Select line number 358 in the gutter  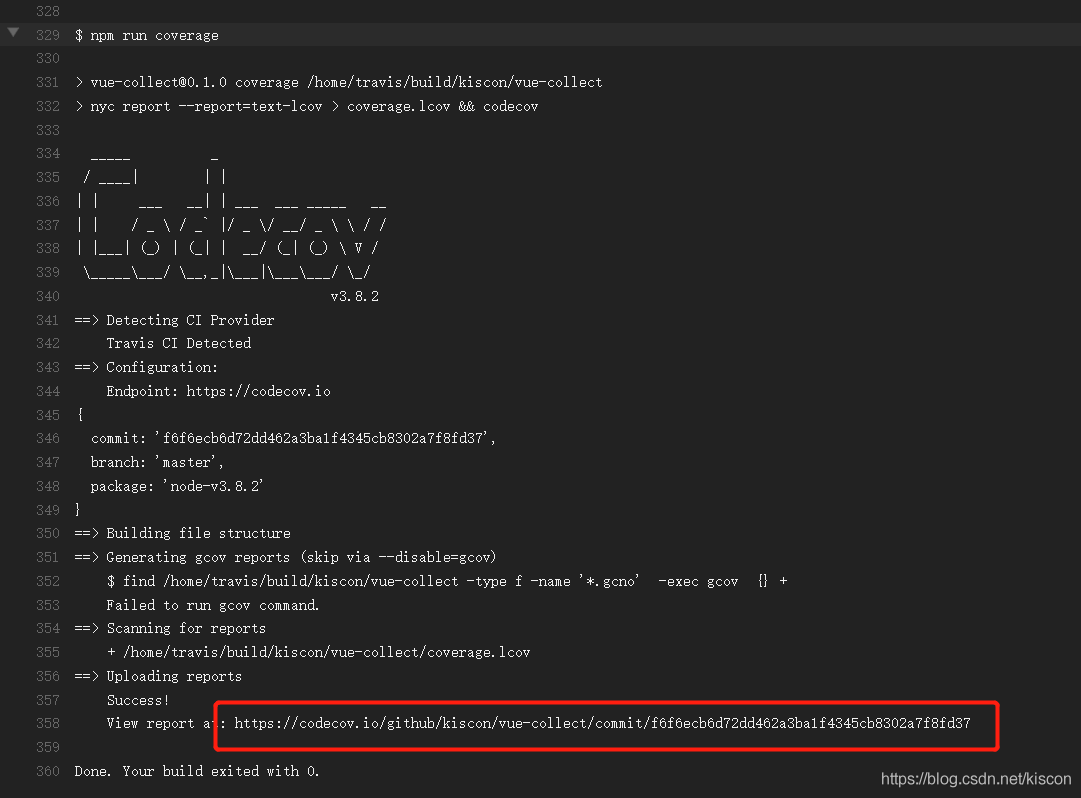click(x=47, y=723)
